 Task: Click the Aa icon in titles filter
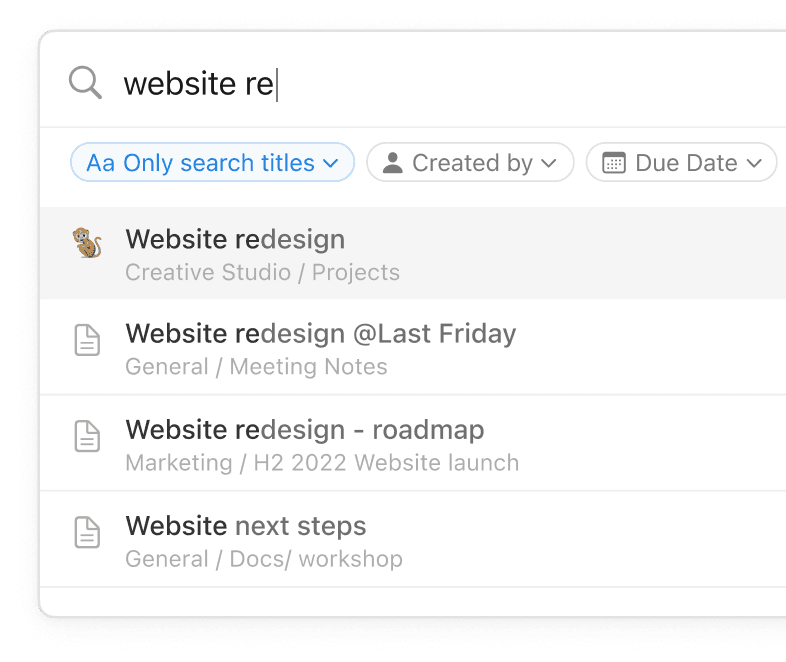[x=101, y=163]
